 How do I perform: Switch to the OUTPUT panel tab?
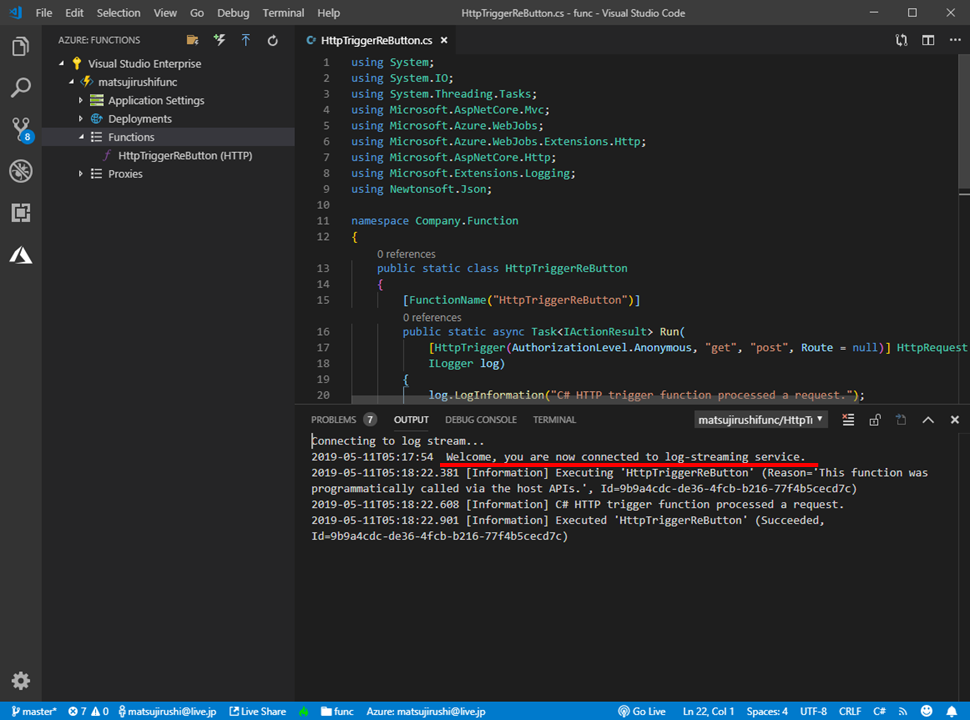pos(411,420)
